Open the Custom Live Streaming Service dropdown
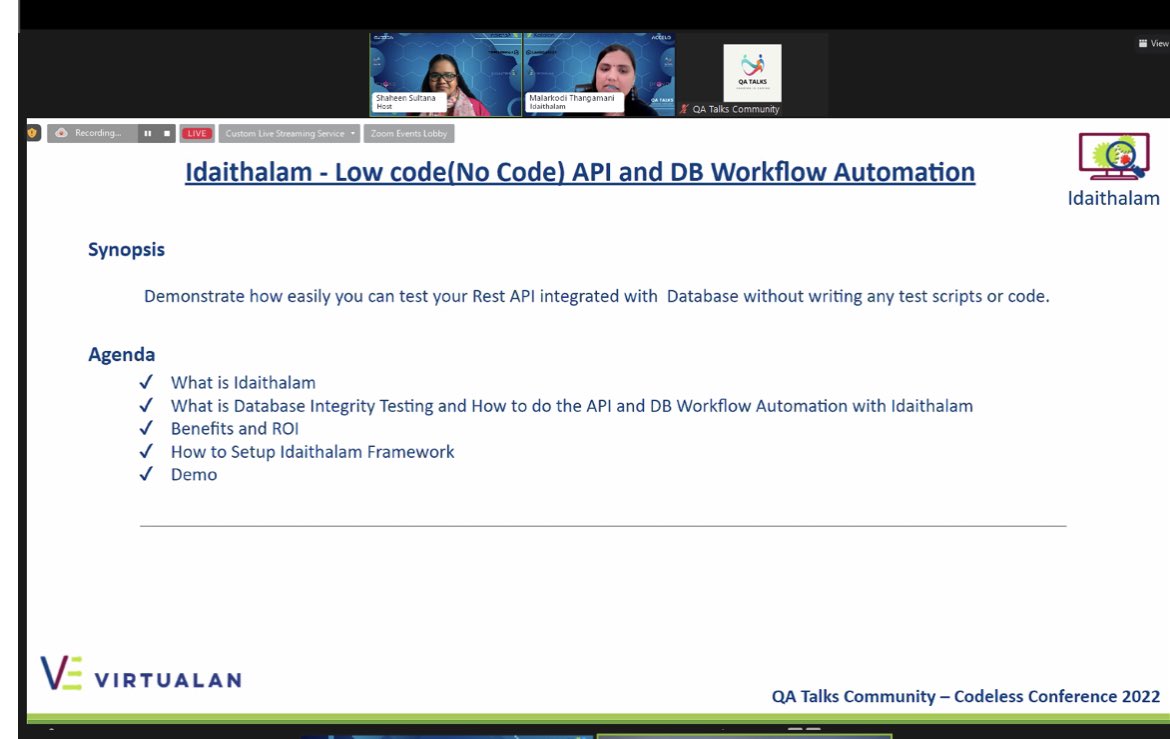This screenshot has height=739, width=1170. pyautogui.click(x=290, y=134)
